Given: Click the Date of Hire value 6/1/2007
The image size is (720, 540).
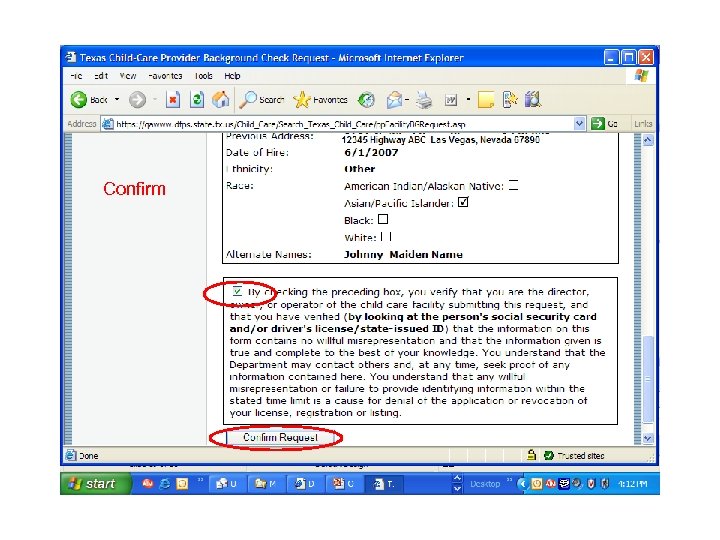Looking at the screenshot, I should tap(371, 152).
